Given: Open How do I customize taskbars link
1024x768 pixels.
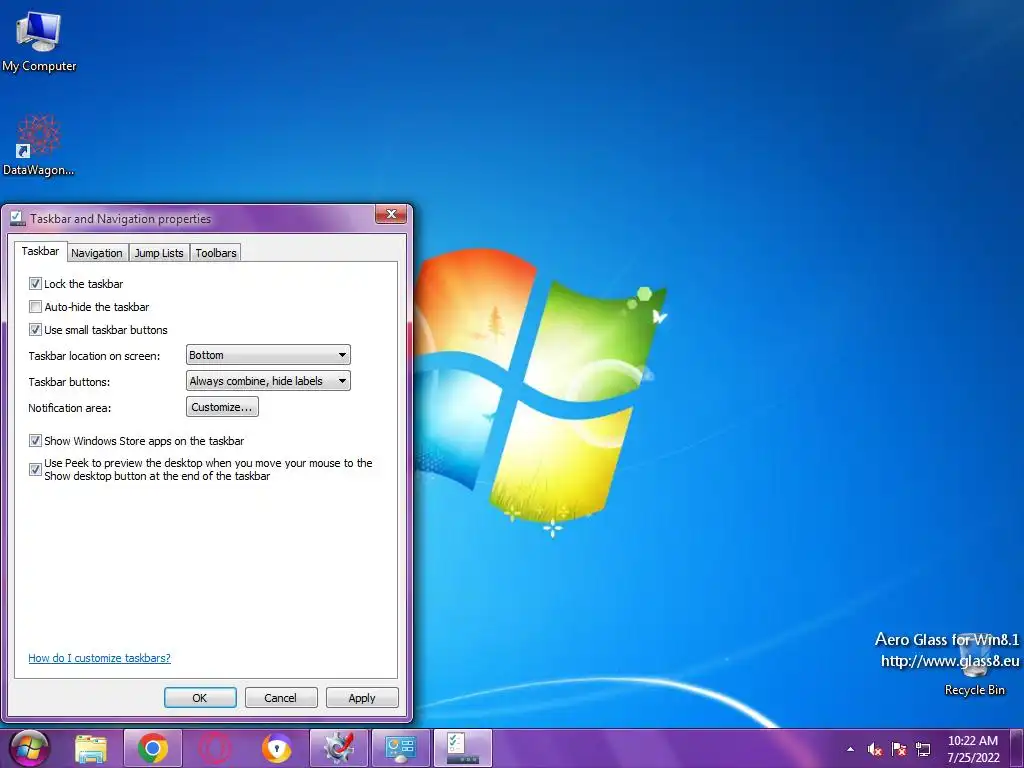Looking at the screenshot, I should pos(99,658).
